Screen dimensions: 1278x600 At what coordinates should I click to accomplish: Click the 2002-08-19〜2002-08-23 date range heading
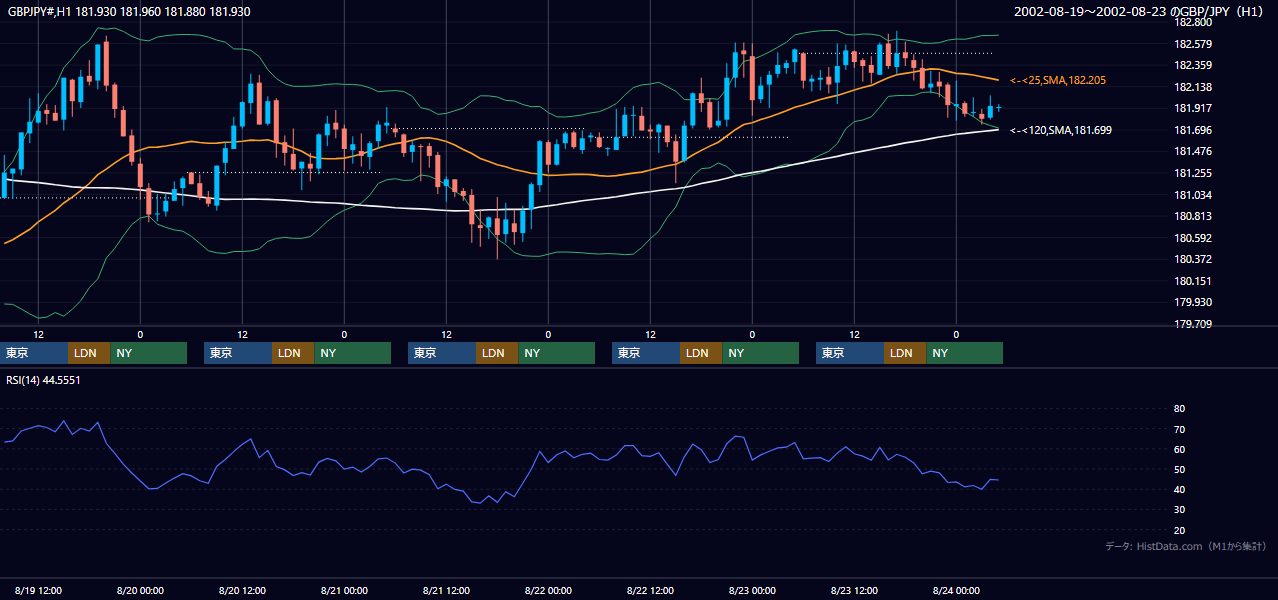(x=1138, y=11)
